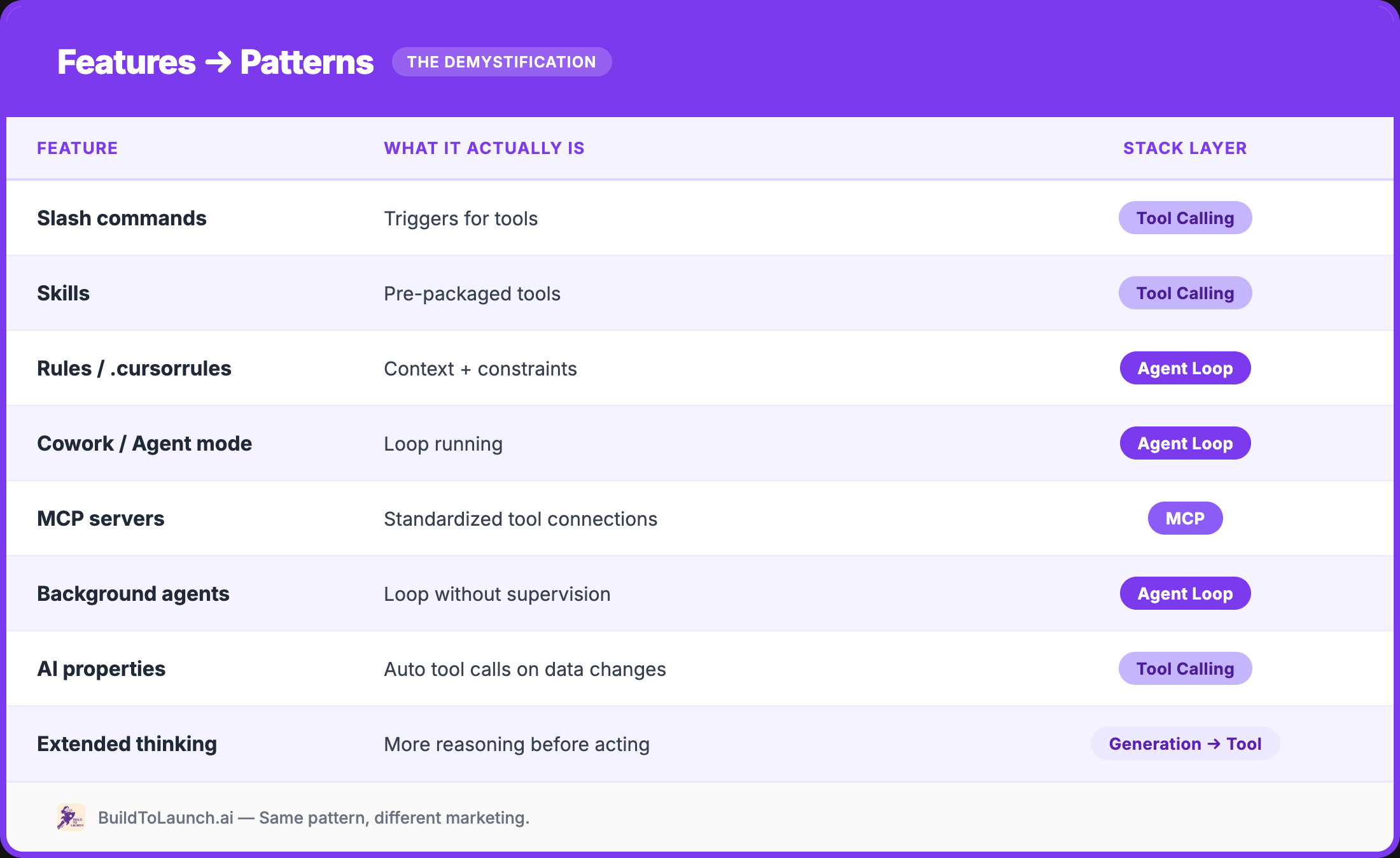
Task: Click THE DEMYSTIFICATION badge
Action: tap(501, 62)
